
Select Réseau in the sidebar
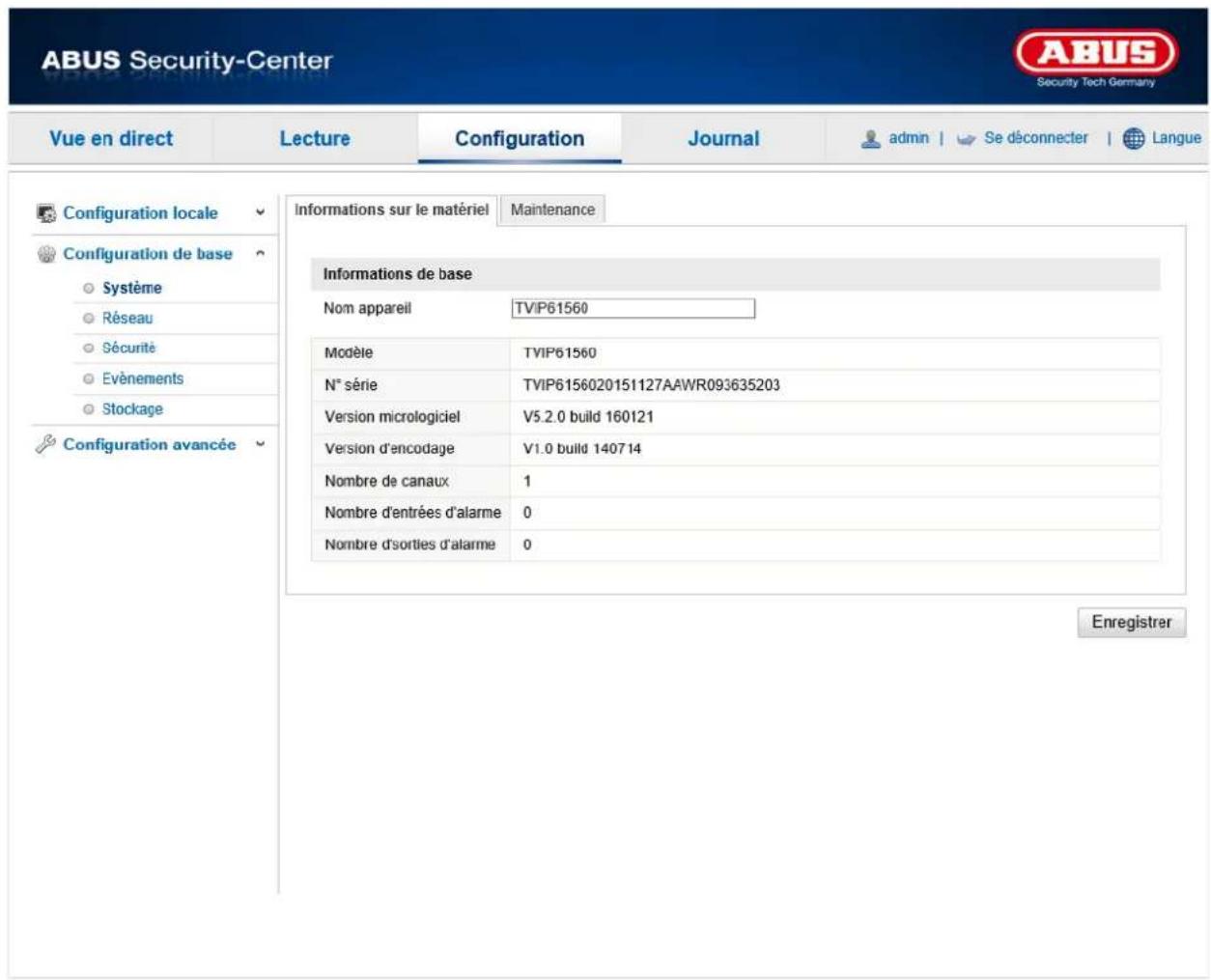tap(127, 318)
